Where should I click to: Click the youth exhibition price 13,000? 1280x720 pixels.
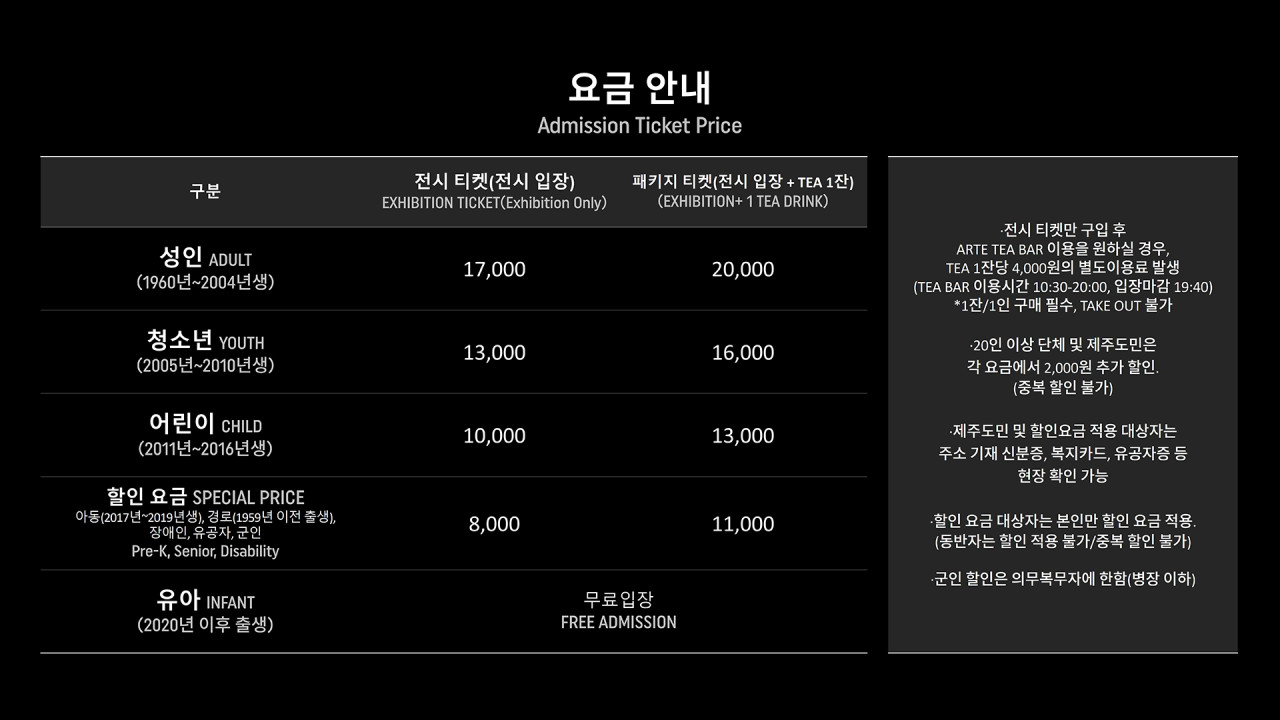coord(494,353)
